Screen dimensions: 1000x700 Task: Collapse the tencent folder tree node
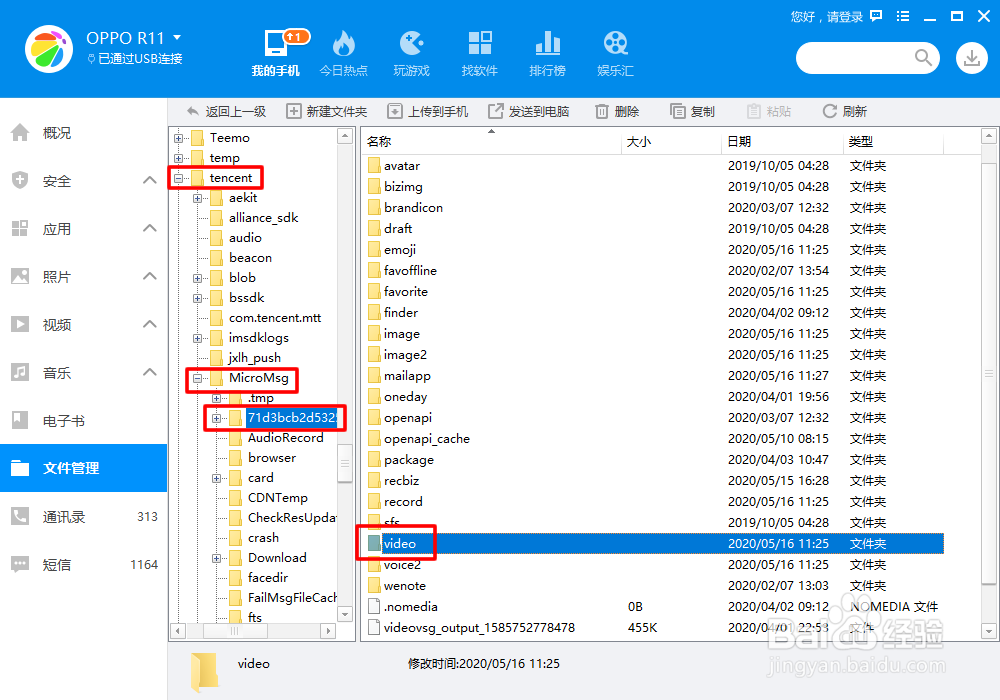point(179,178)
